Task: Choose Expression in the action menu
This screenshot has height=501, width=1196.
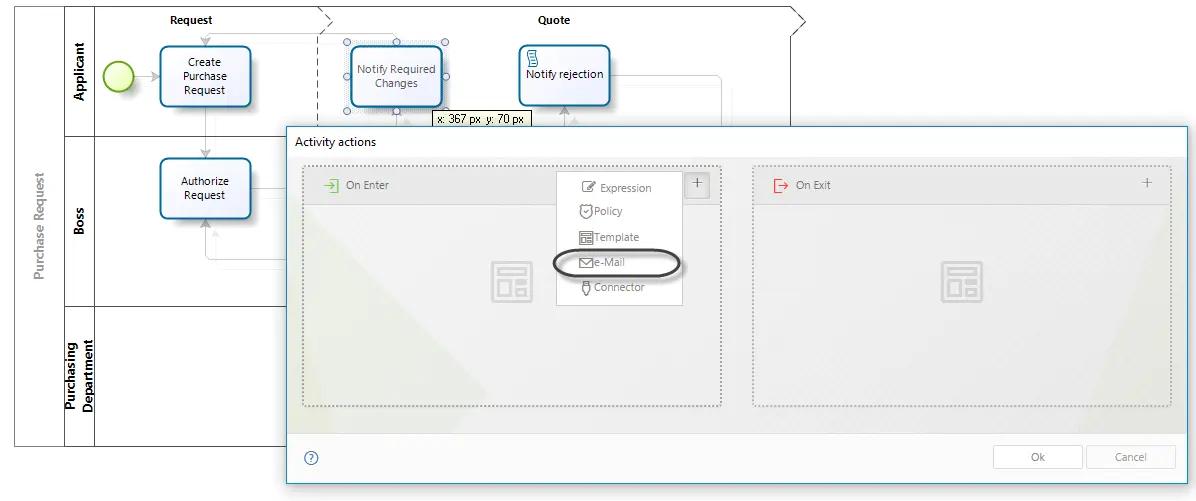Action: point(618,188)
